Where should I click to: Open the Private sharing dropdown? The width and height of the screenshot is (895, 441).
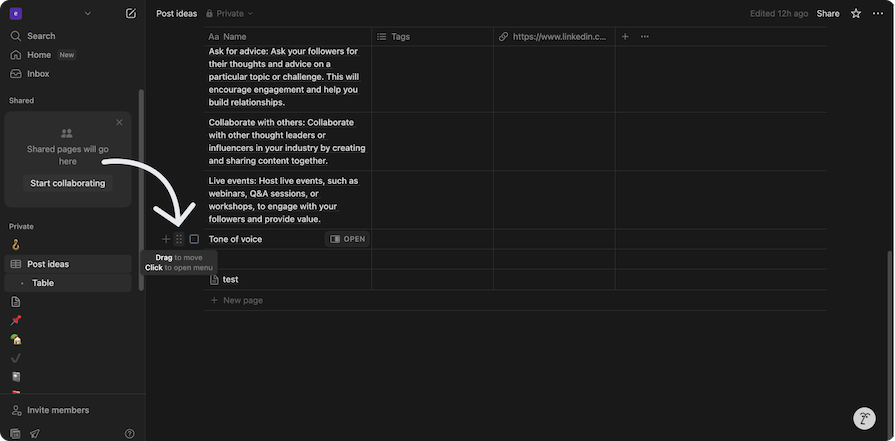tap(229, 14)
